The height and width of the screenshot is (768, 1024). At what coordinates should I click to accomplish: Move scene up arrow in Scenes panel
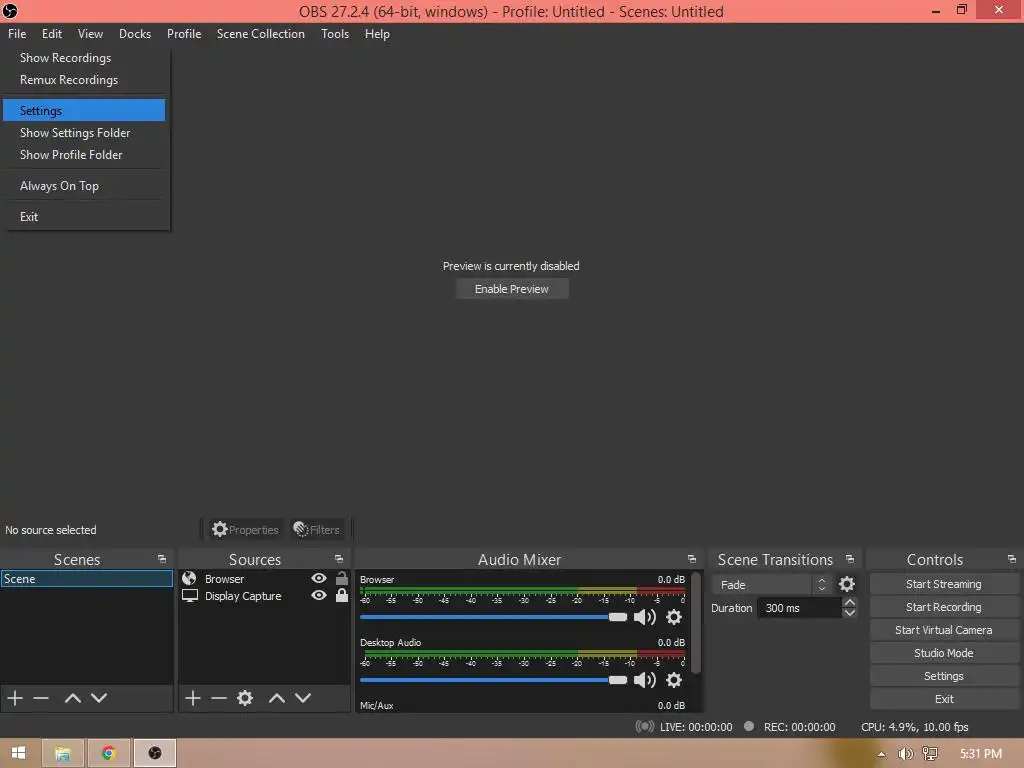click(x=72, y=698)
